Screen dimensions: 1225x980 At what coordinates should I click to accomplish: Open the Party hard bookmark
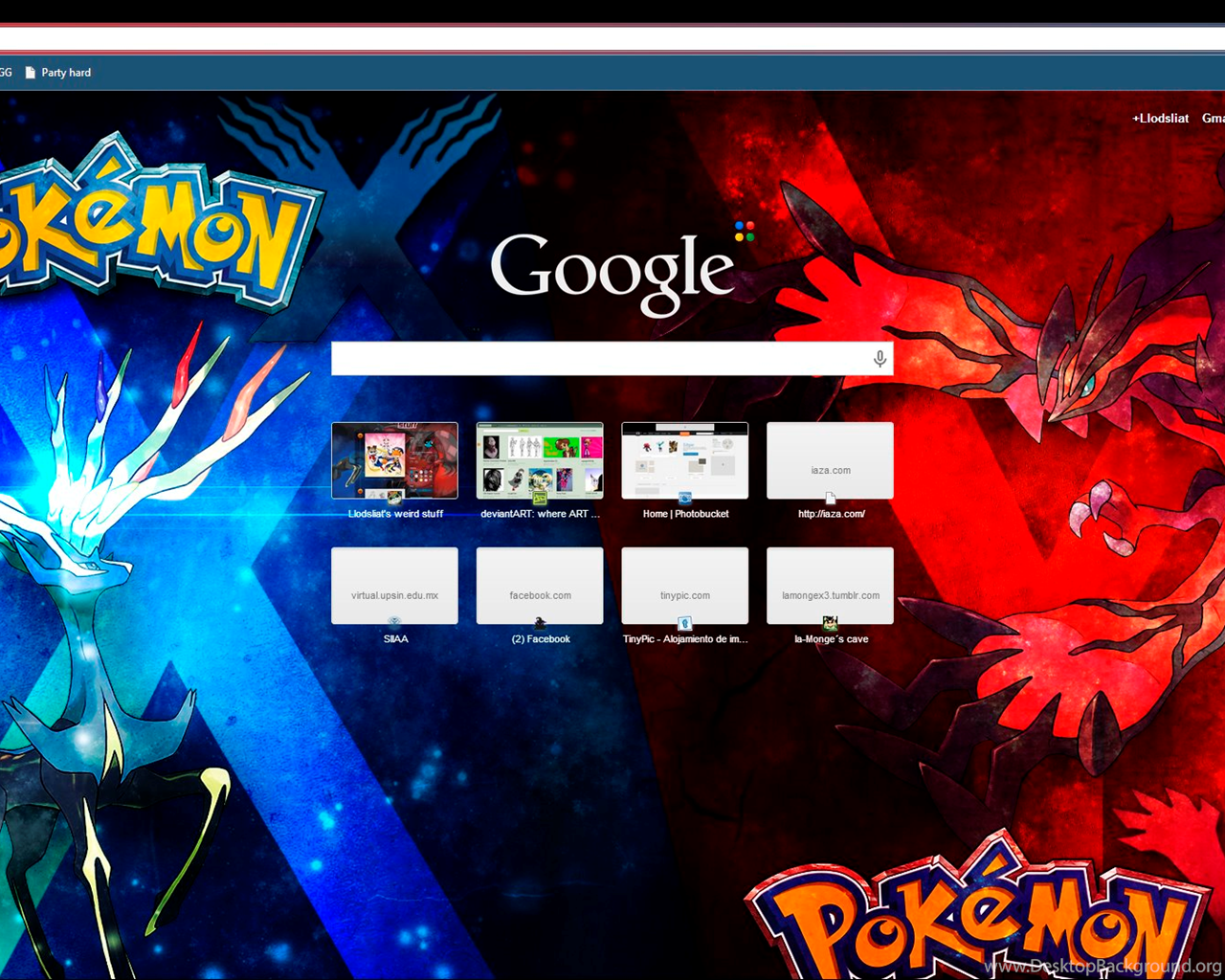[57, 73]
